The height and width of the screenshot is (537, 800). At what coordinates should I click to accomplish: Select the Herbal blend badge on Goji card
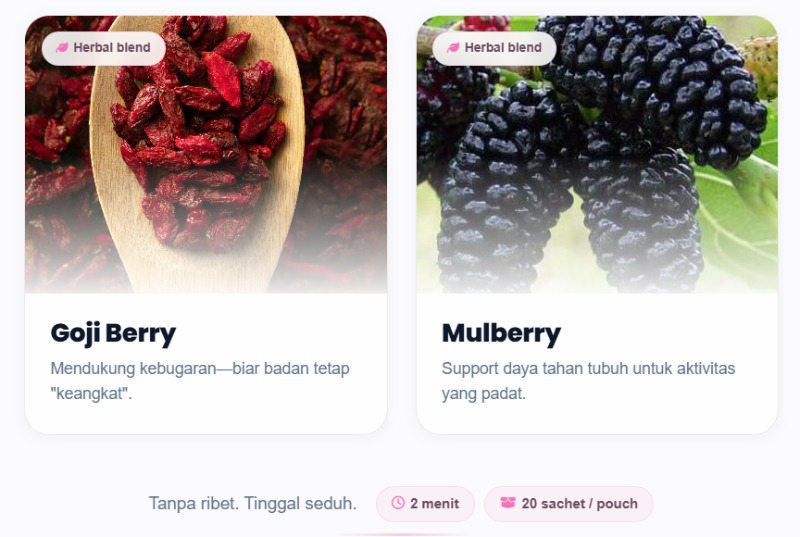pyautogui.click(x=104, y=48)
